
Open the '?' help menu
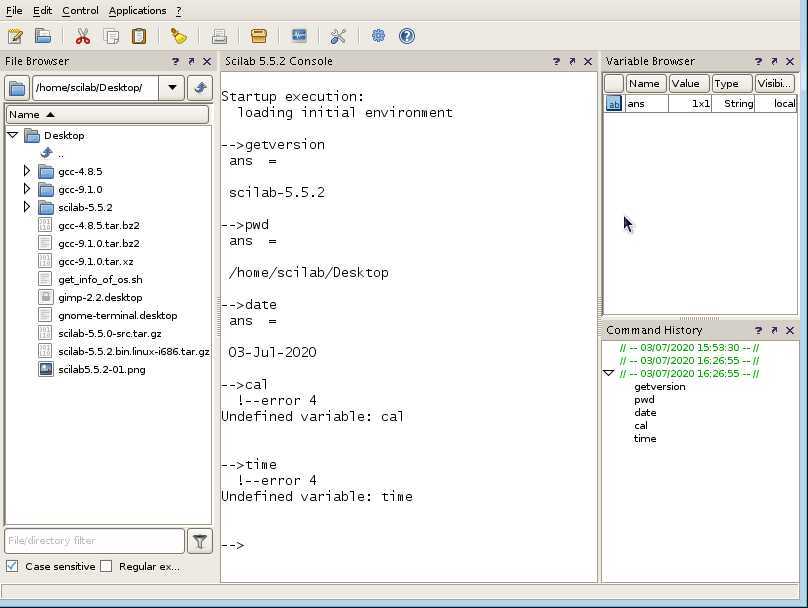[179, 10]
